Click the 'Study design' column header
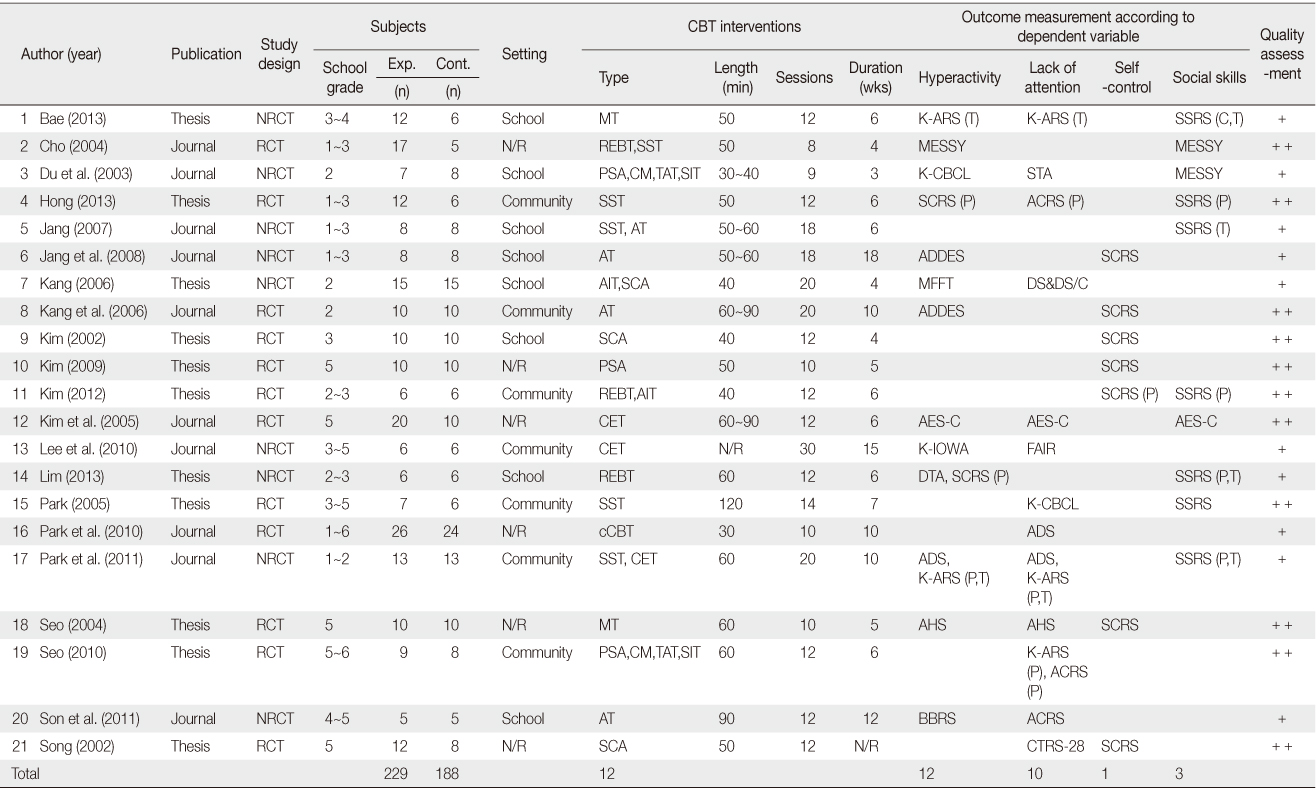This screenshot has height=791, width=1316. [279, 54]
